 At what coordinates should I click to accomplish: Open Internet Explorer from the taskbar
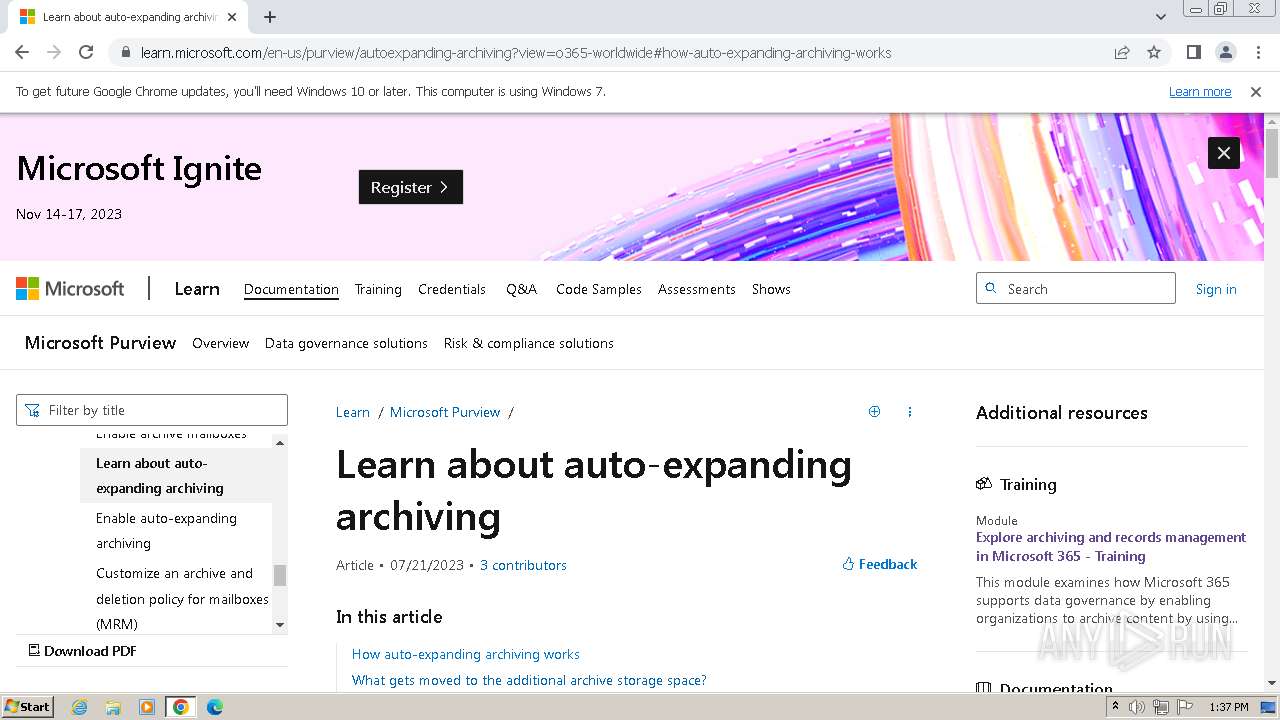click(80, 707)
